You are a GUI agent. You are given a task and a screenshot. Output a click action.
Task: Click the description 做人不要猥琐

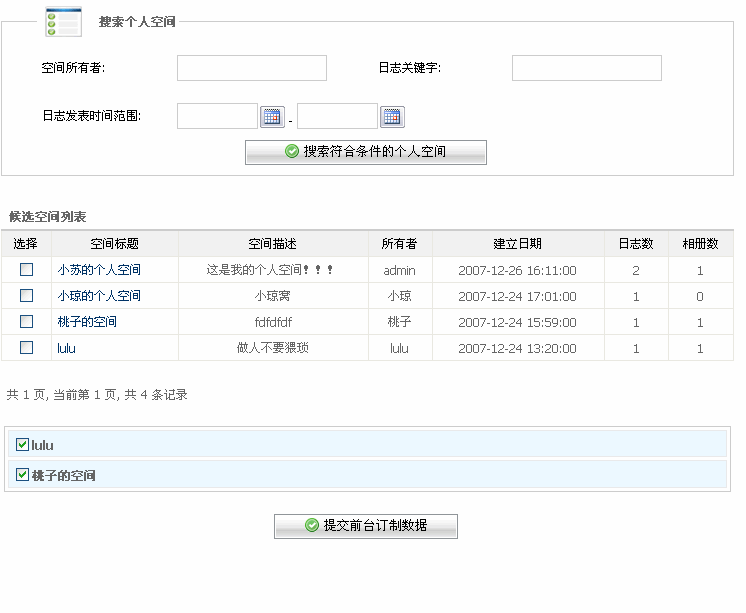click(273, 348)
